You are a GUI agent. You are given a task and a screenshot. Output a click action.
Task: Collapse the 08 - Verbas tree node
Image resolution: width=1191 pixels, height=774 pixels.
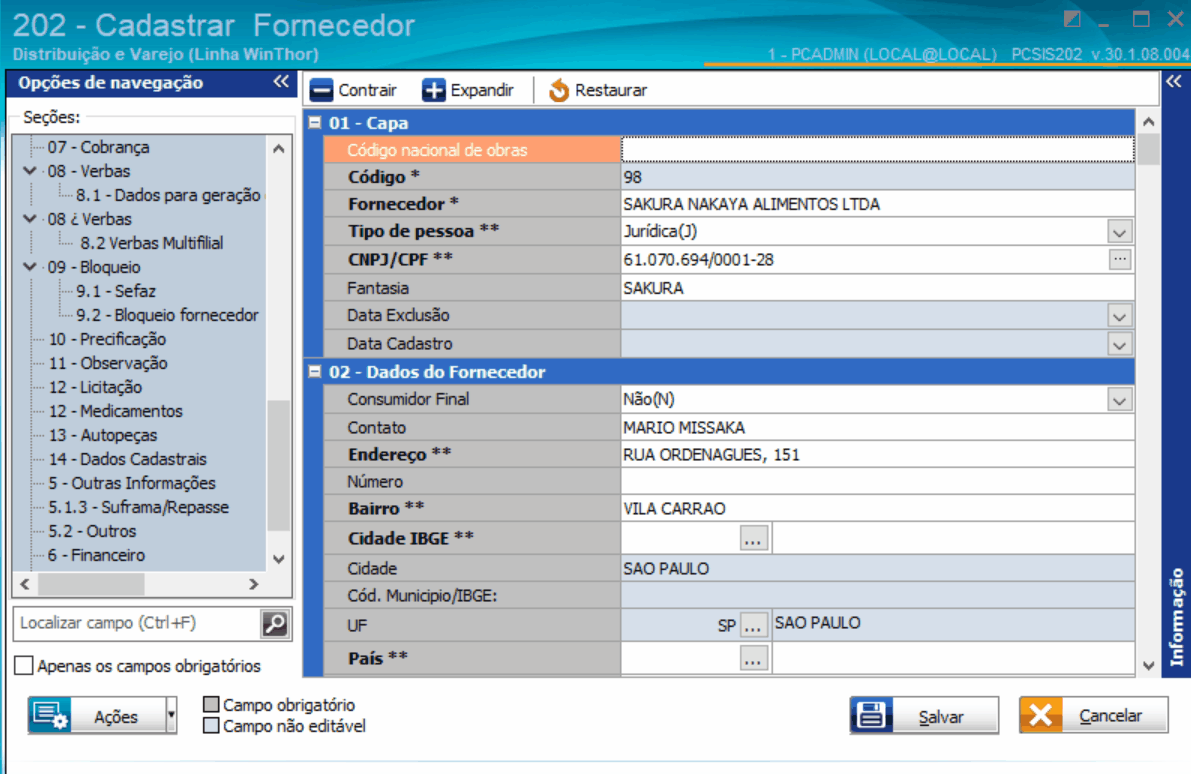[30, 171]
